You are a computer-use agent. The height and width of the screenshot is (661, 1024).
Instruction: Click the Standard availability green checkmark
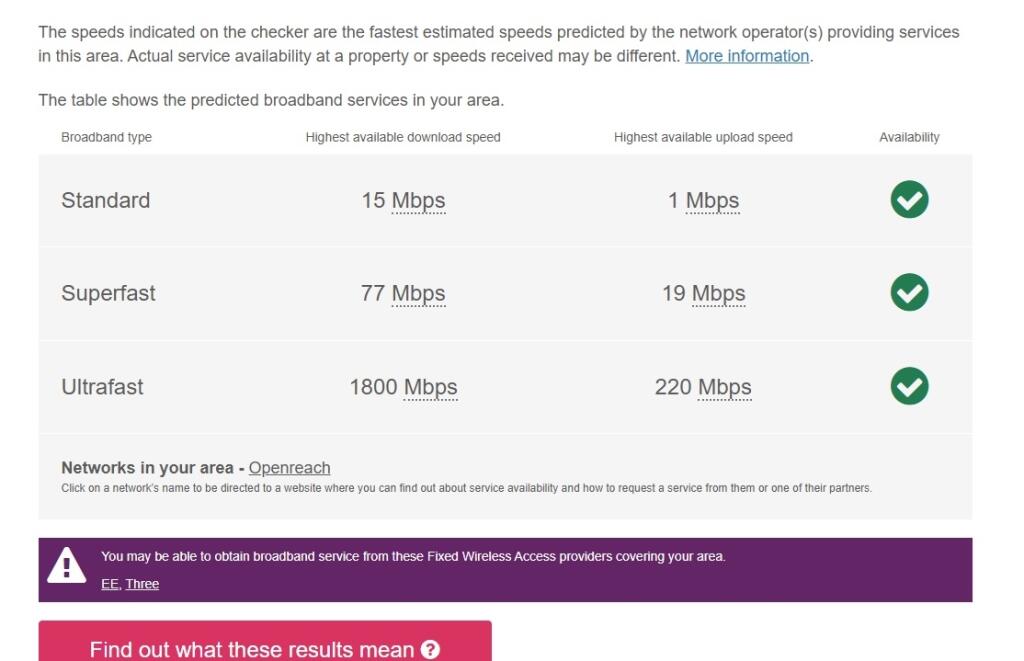point(908,199)
